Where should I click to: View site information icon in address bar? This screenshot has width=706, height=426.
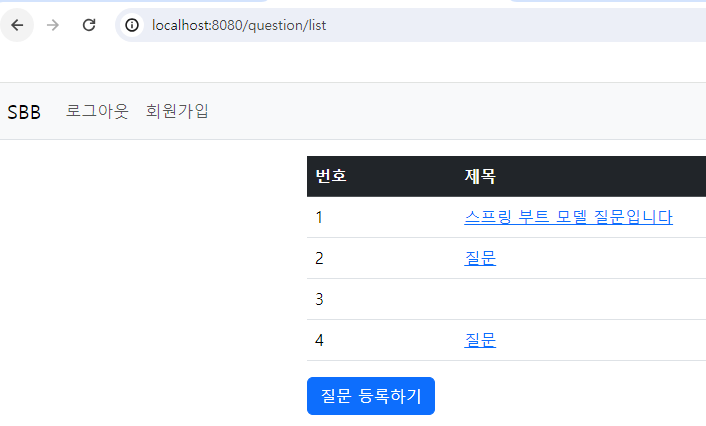pyautogui.click(x=132, y=25)
